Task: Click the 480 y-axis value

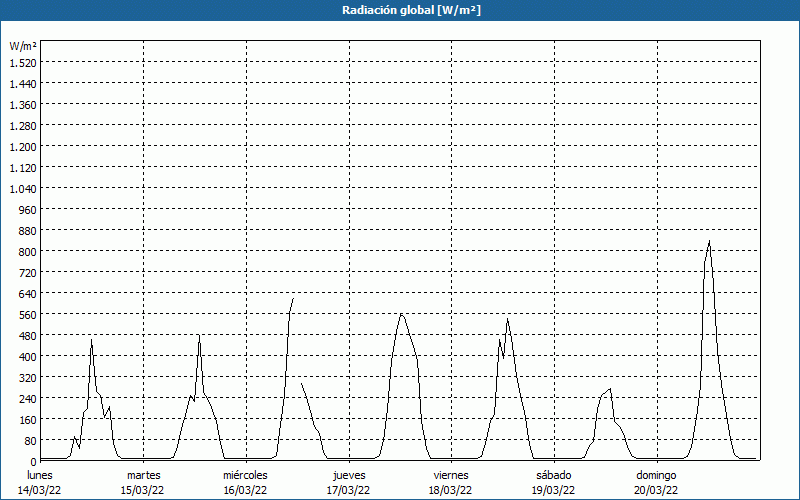Action: click(x=27, y=335)
